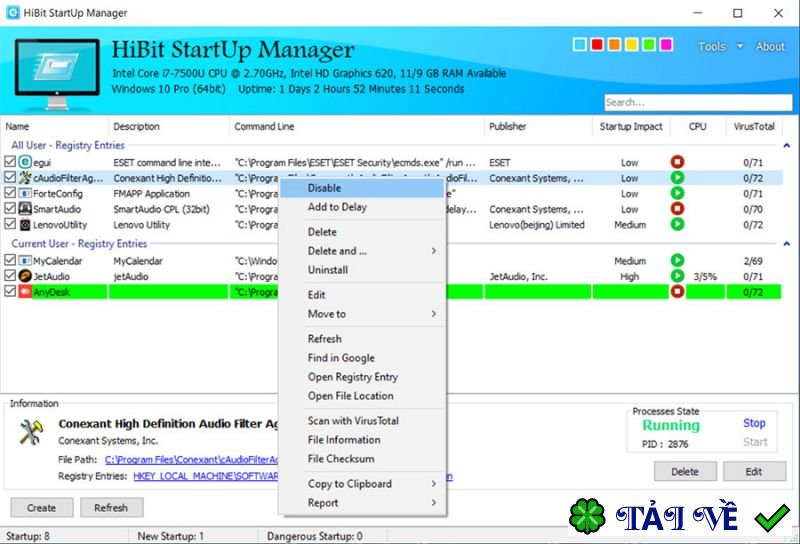Uncheck the LenovoUtility entry checkbox
The height and width of the screenshot is (544, 800).
[10, 224]
